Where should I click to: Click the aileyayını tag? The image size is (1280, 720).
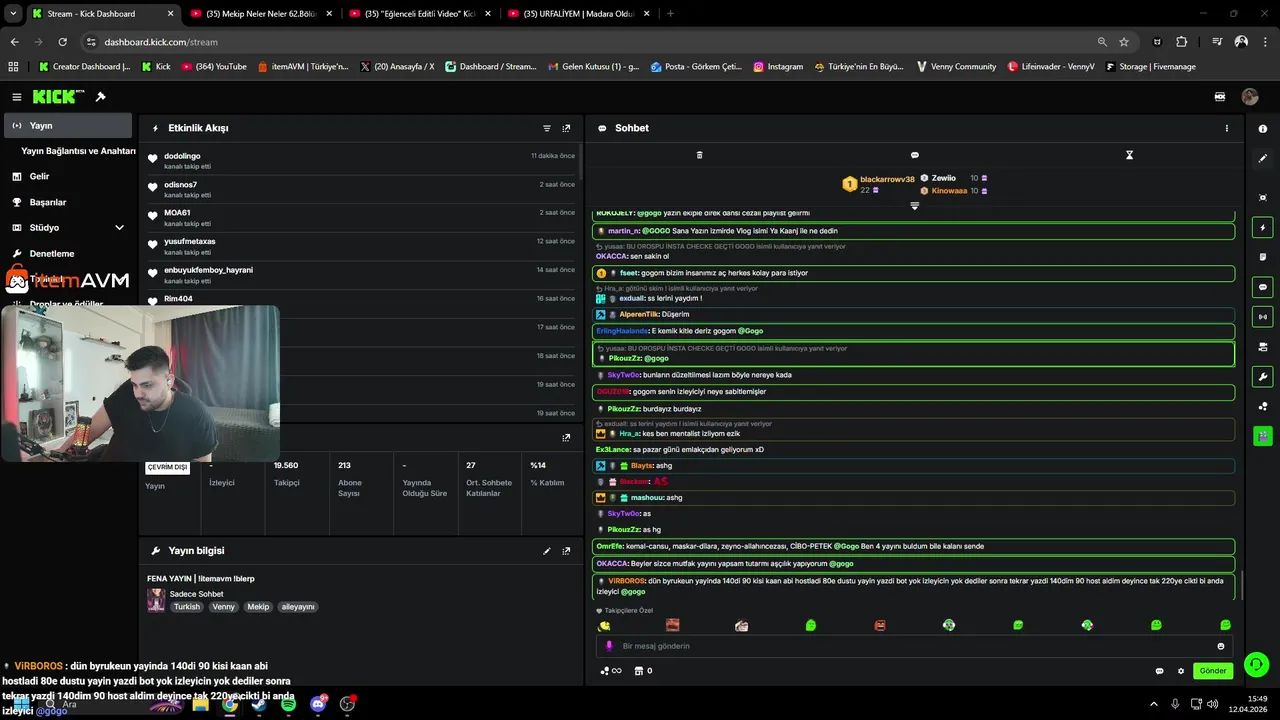[x=298, y=607]
